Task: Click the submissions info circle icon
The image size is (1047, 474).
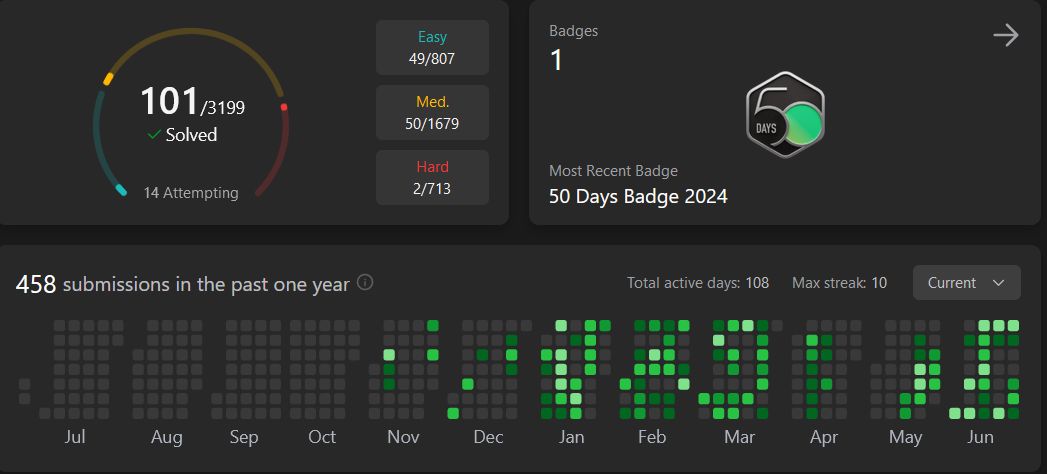Action: tap(365, 282)
